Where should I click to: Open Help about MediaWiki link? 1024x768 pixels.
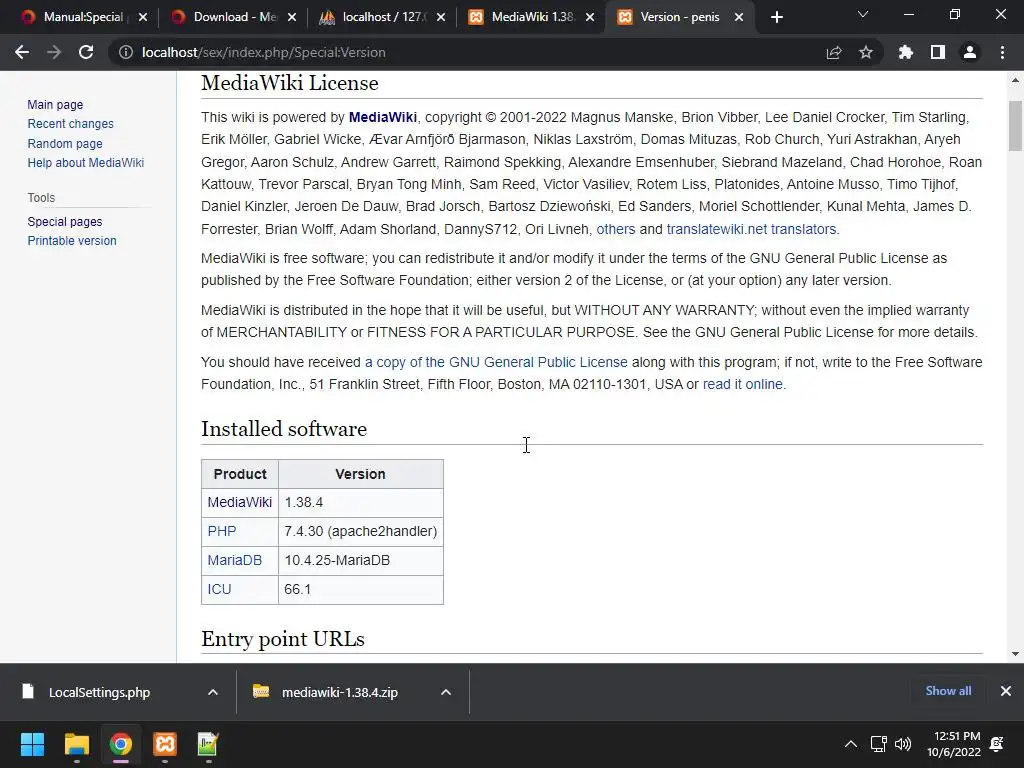(86, 163)
